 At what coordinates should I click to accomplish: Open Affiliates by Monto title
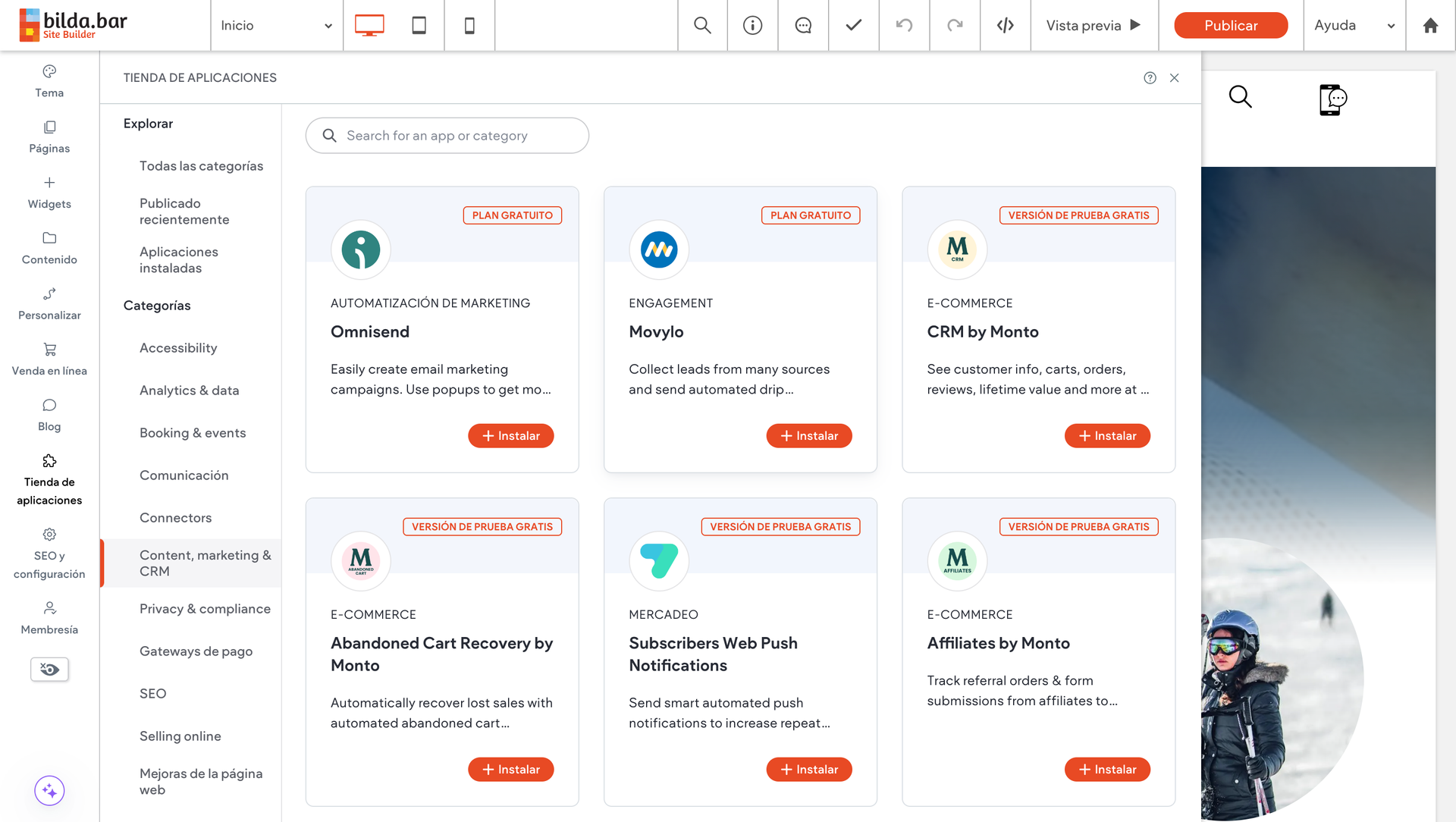point(998,643)
